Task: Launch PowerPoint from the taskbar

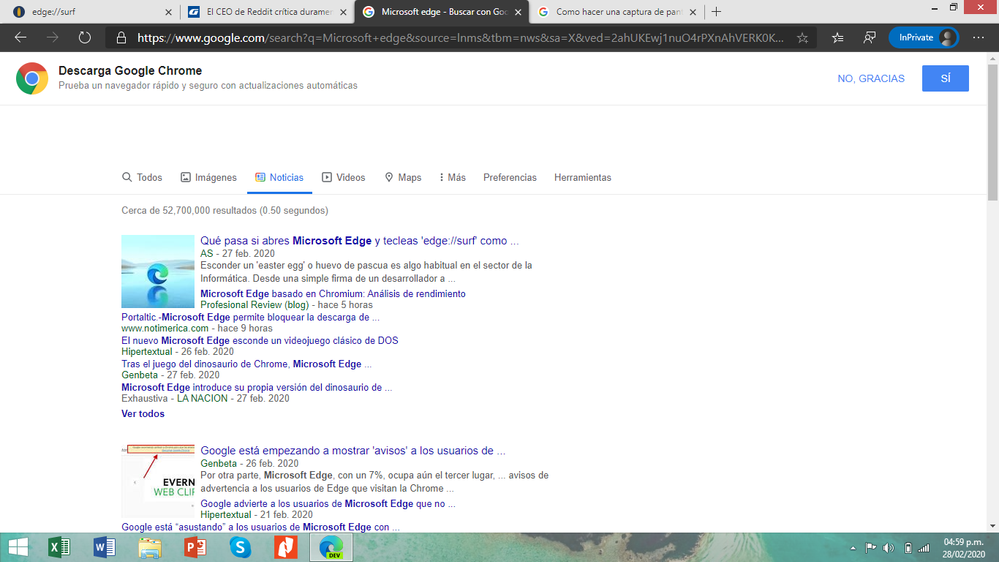Action: click(195, 547)
